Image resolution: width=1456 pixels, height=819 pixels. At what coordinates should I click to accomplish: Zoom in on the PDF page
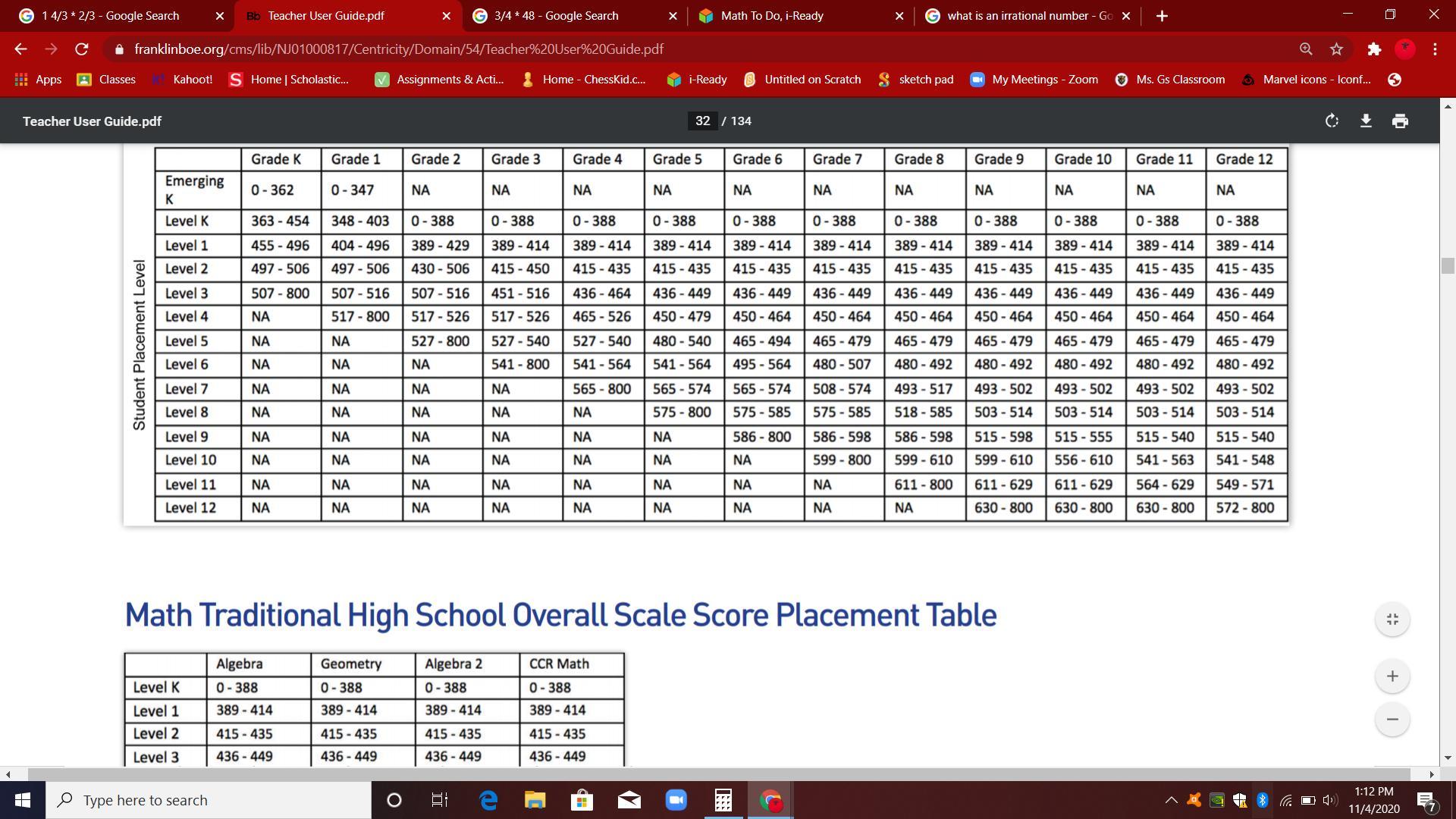[x=1392, y=676]
